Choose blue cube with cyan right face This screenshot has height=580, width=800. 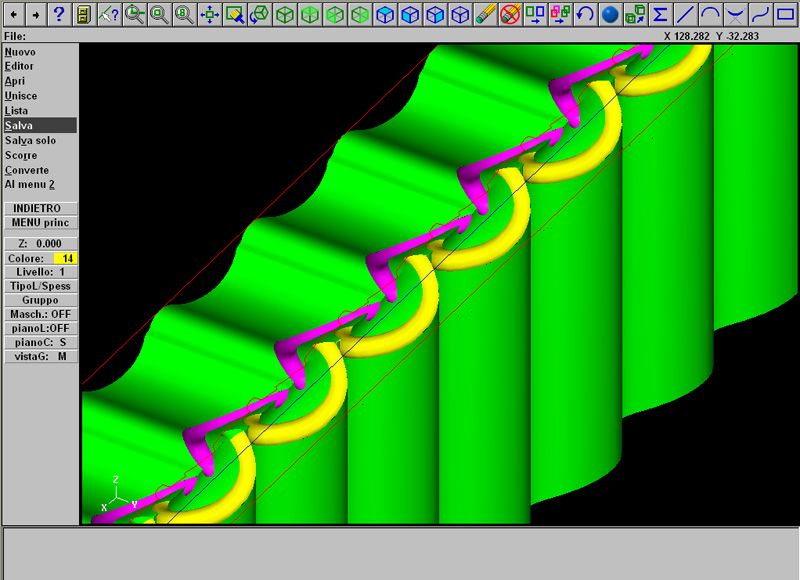(x=435, y=15)
